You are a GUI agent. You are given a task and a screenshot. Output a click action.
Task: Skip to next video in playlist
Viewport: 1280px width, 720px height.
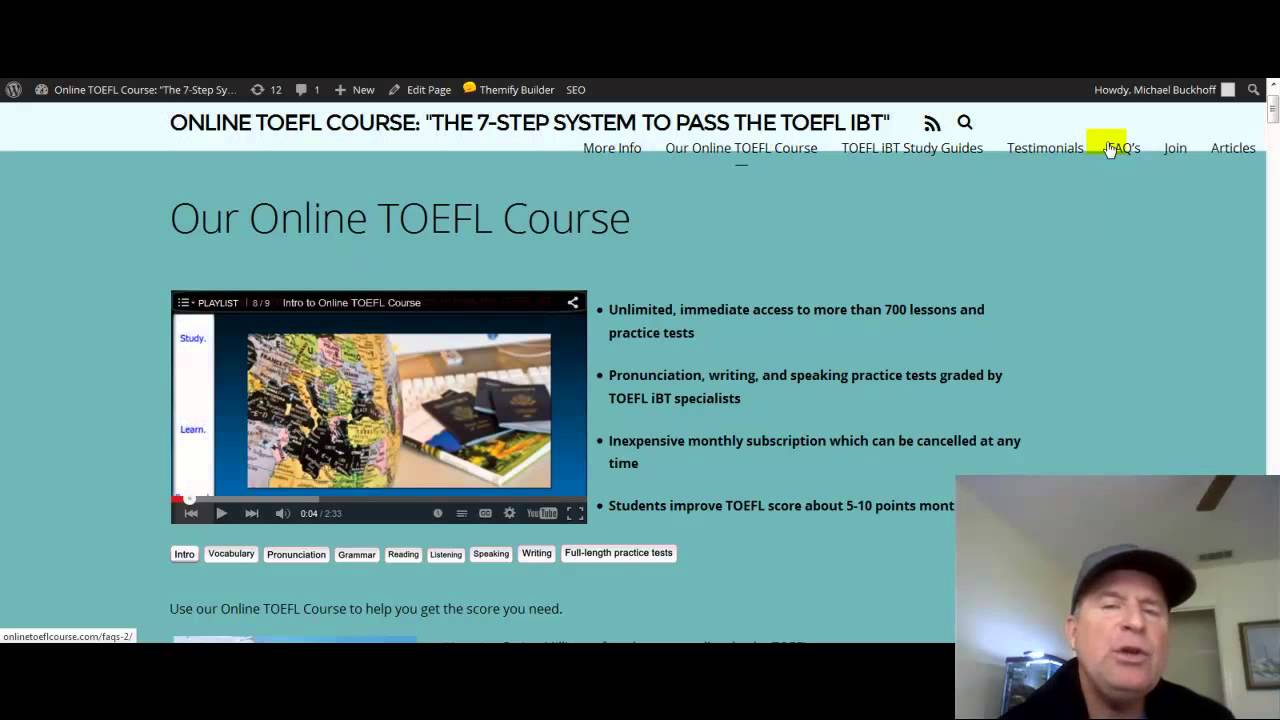pos(252,513)
